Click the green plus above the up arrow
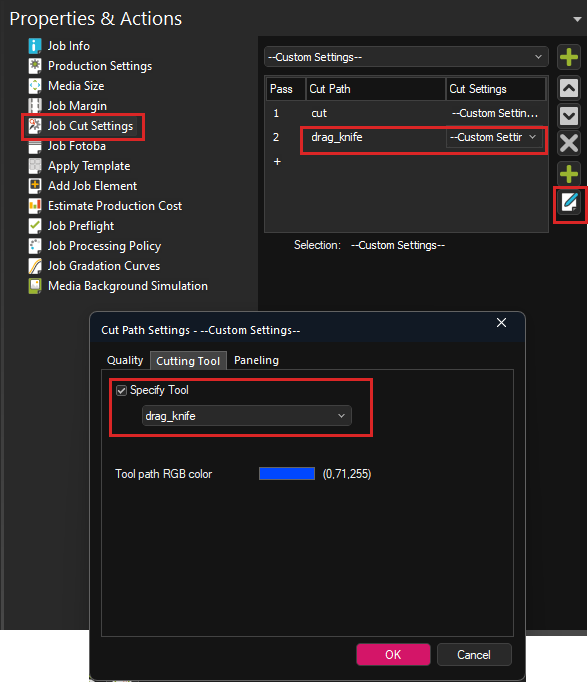The width and height of the screenshot is (588, 682). coord(569,57)
